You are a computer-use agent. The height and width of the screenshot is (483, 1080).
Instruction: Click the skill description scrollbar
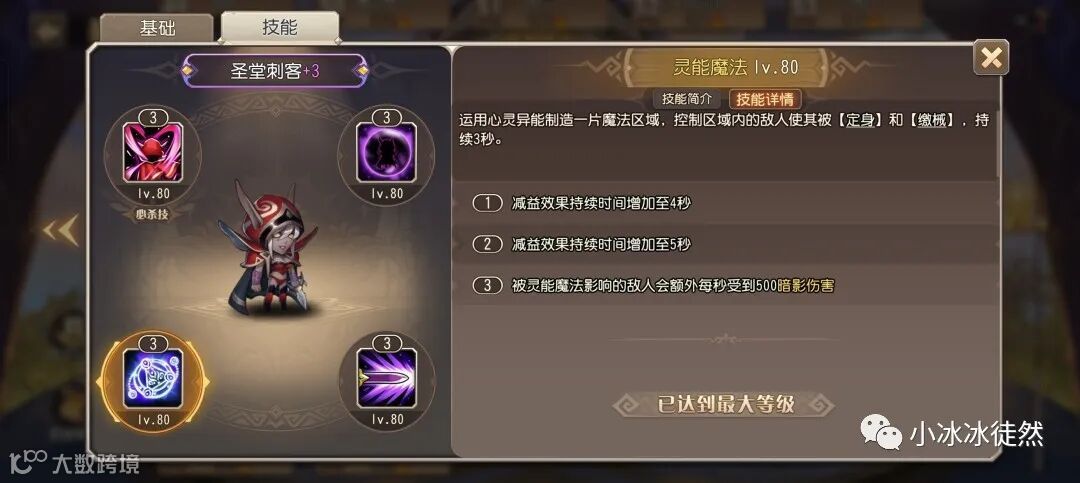pos(997,141)
